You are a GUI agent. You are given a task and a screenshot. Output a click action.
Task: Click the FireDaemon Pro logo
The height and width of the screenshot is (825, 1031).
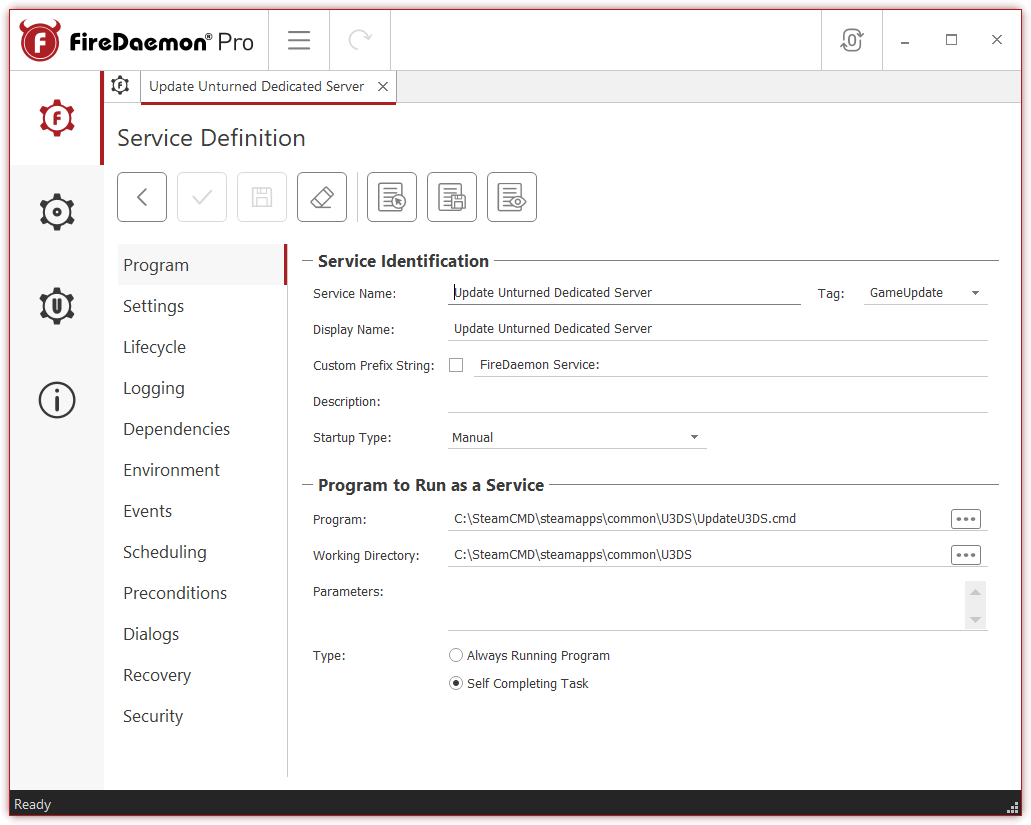[x=137, y=41]
